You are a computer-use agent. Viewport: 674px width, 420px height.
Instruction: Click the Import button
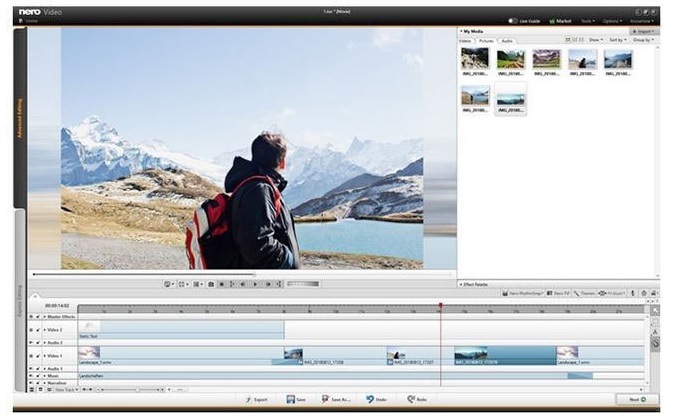click(x=643, y=31)
